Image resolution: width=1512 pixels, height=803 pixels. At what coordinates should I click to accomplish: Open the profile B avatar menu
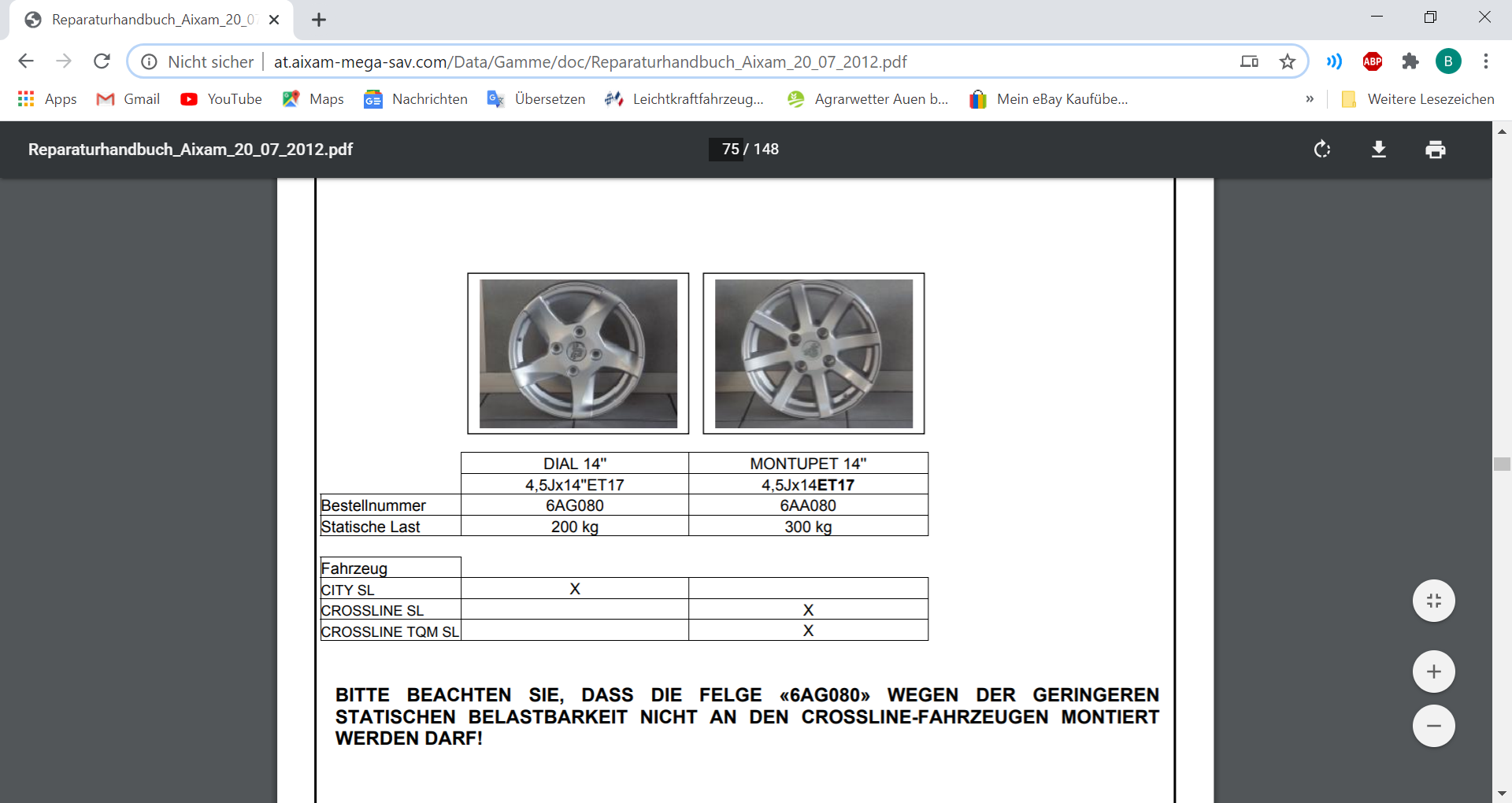pyautogui.click(x=1448, y=61)
